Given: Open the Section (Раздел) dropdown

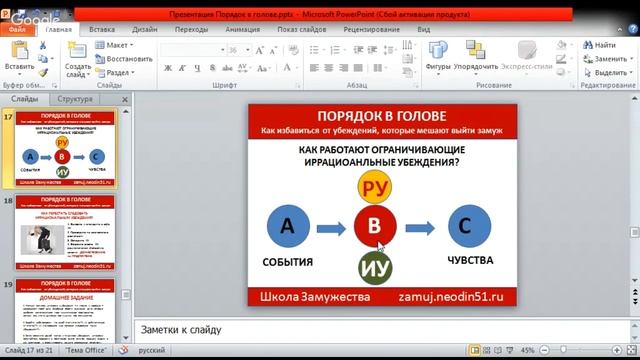Looking at the screenshot, I should [115, 73].
